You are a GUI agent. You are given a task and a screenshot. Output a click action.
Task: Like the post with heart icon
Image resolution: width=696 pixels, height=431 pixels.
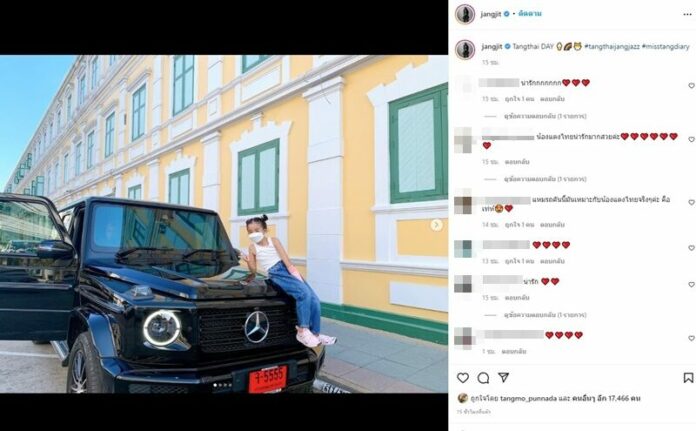(463, 378)
